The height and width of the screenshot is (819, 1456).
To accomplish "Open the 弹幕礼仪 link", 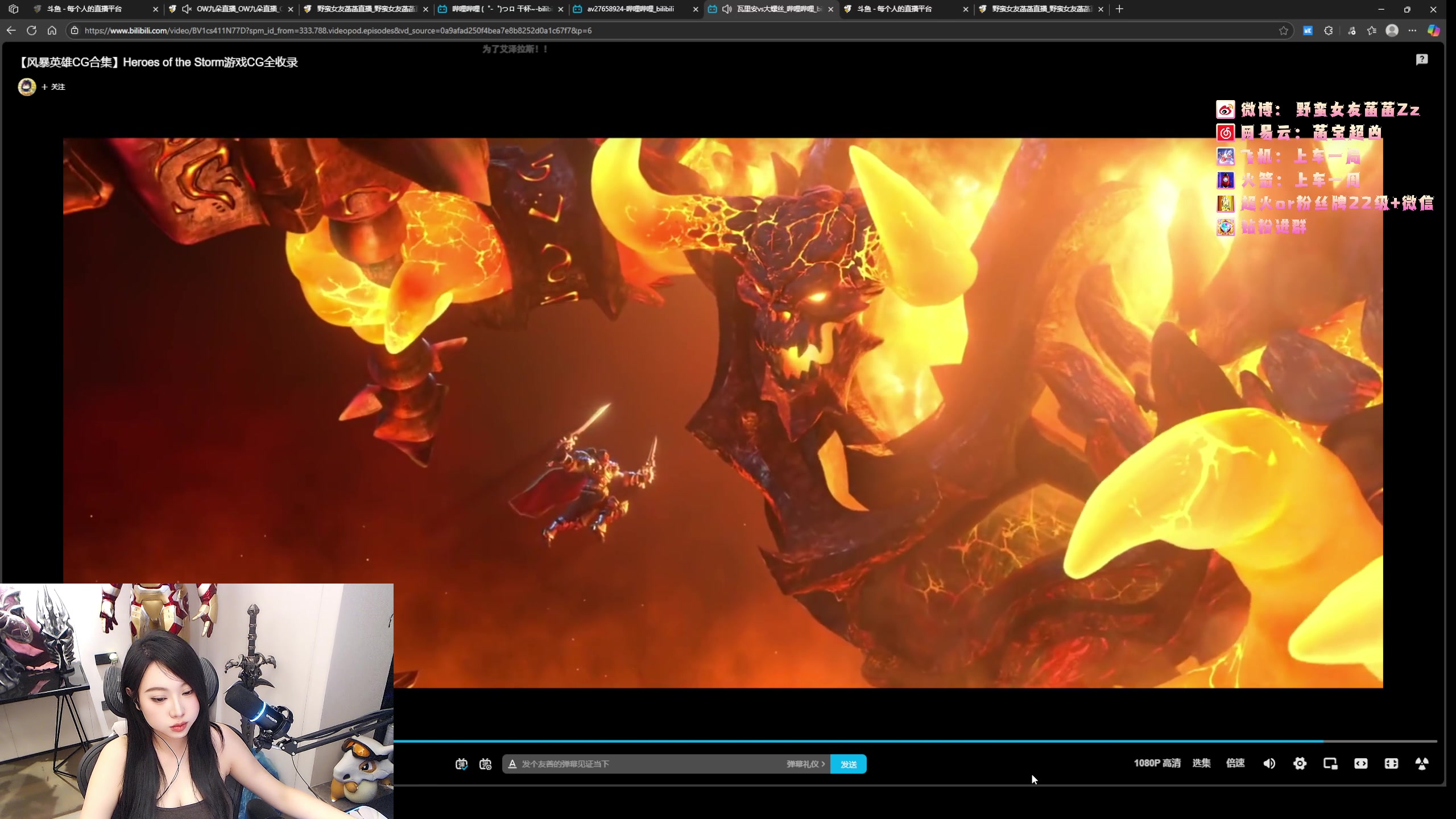I will 805,764.
